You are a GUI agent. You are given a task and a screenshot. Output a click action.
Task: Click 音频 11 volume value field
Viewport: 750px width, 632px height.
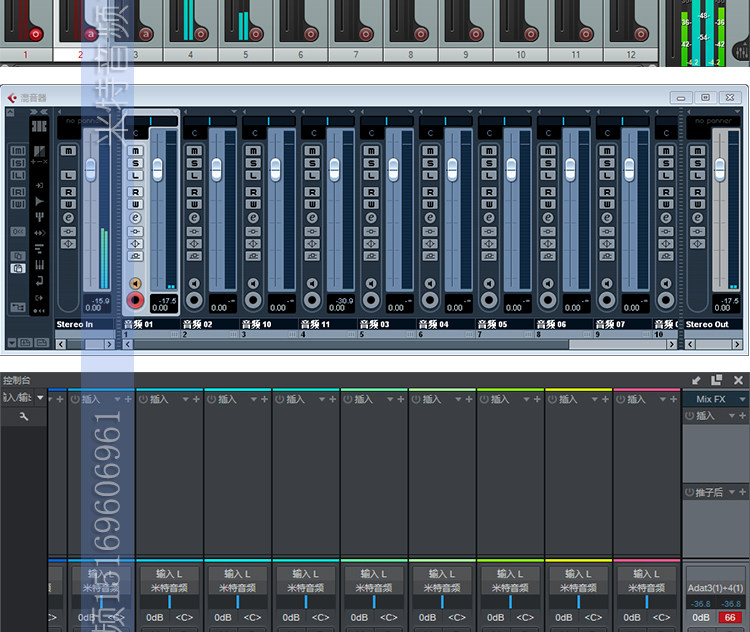tap(337, 308)
